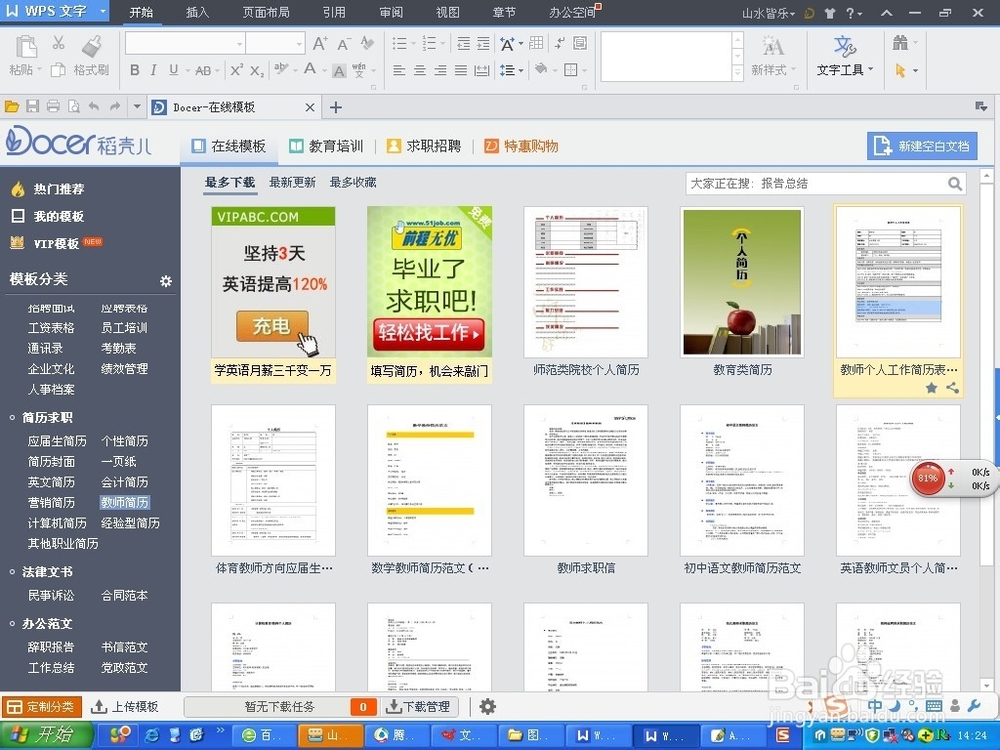The width and height of the screenshot is (1000, 750).
Task: Sort templates by 最多收藏
Action: [x=353, y=182]
